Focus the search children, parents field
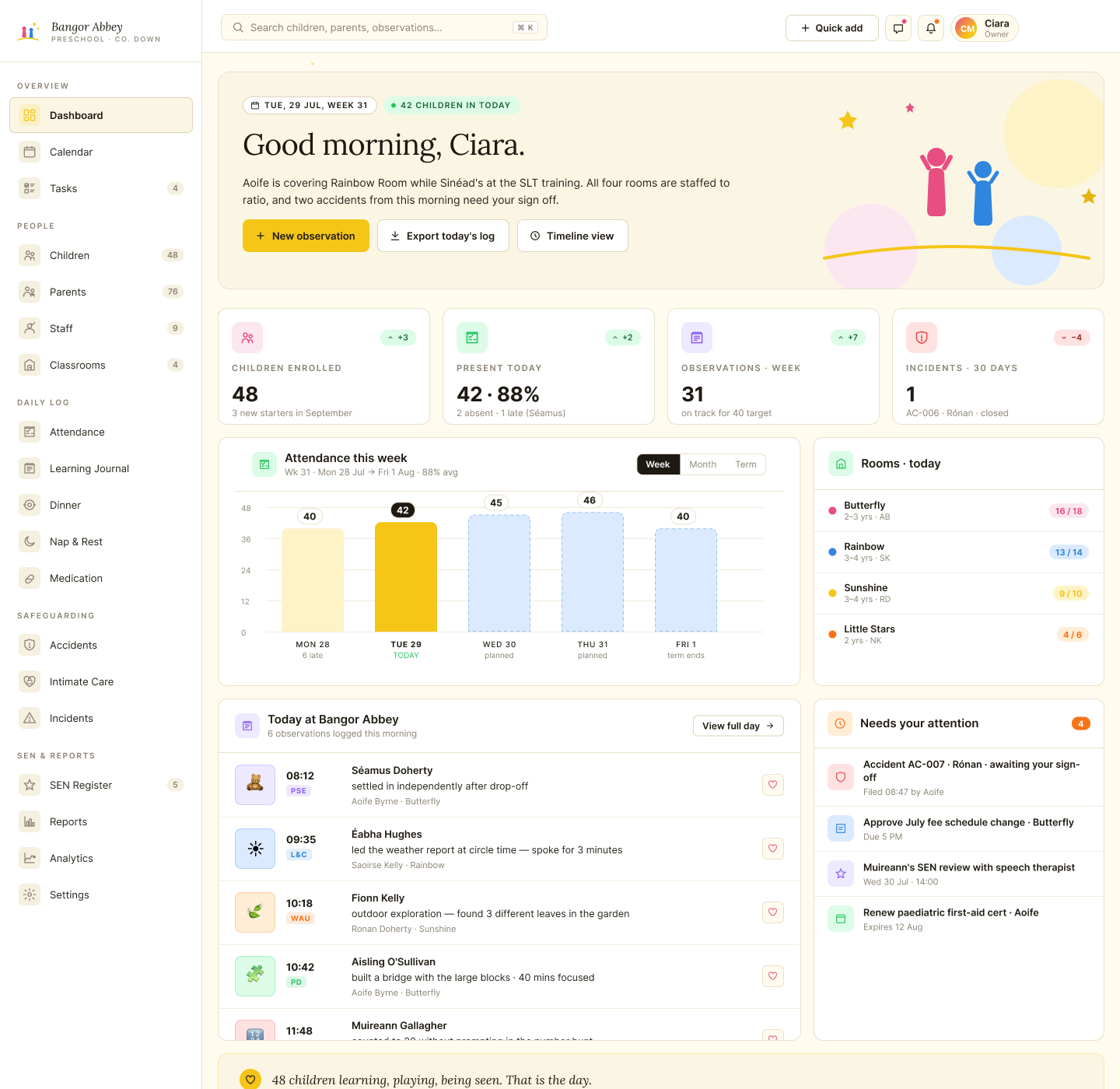Image resolution: width=1120 pixels, height=1089 pixels. (x=384, y=27)
